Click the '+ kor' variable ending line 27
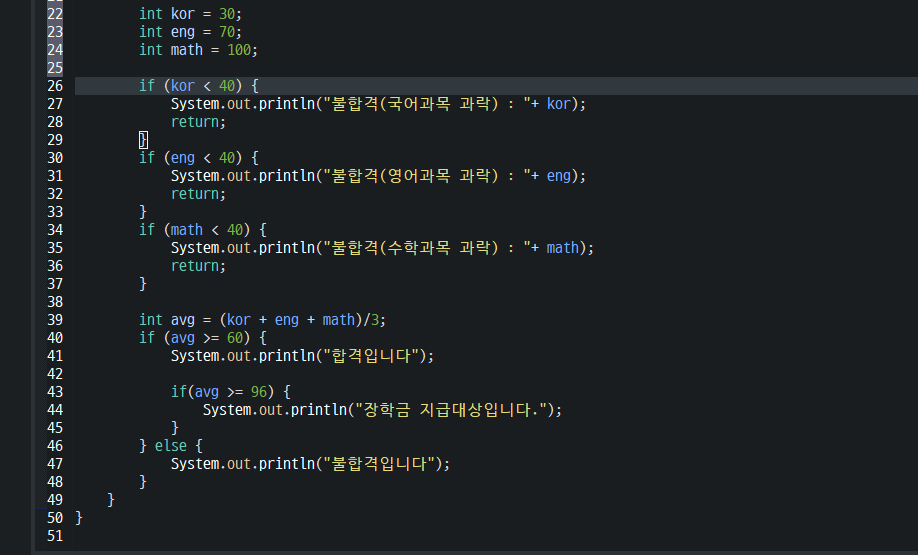The width and height of the screenshot is (918, 555). click(x=550, y=104)
